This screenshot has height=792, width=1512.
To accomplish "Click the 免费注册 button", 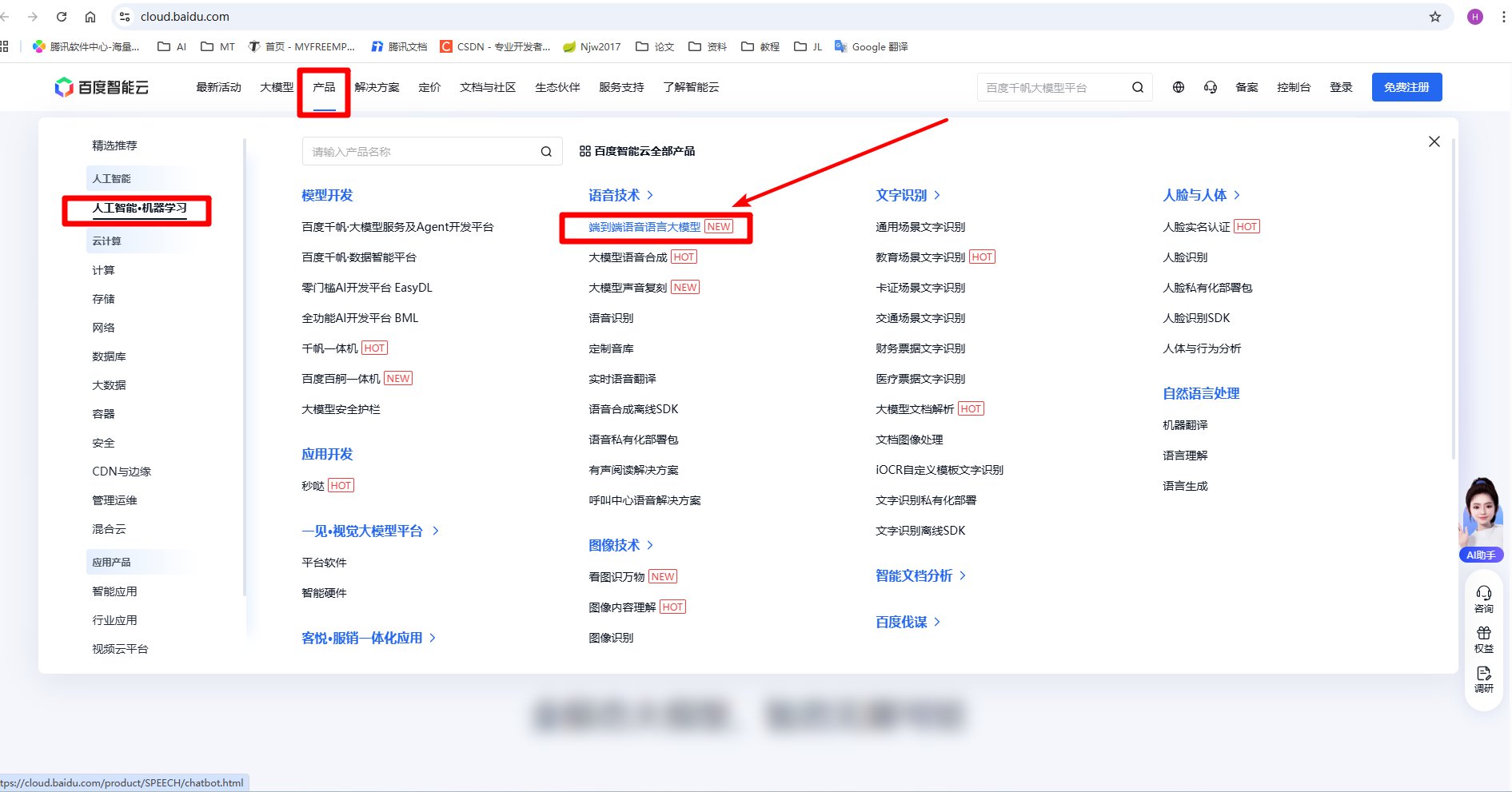I will [x=1406, y=87].
